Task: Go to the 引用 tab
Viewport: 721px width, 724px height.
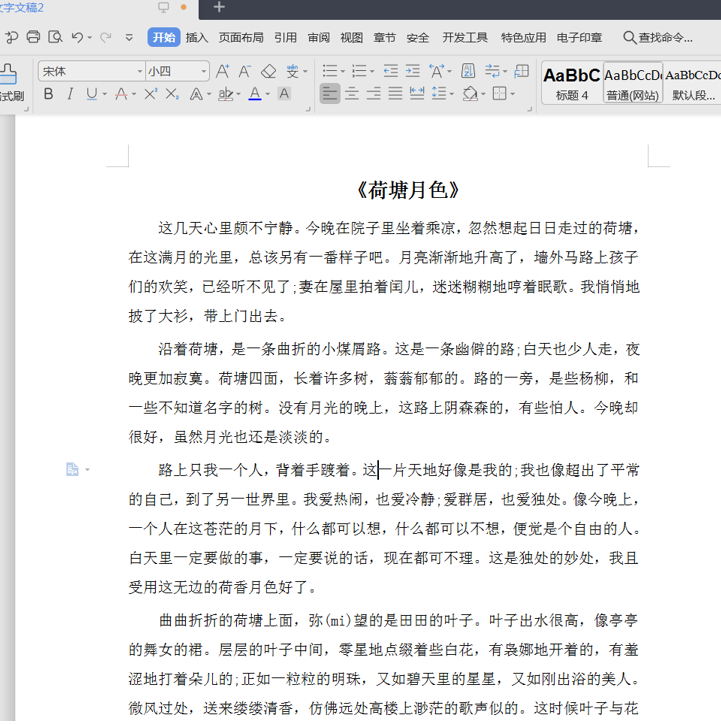Action: point(285,37)
